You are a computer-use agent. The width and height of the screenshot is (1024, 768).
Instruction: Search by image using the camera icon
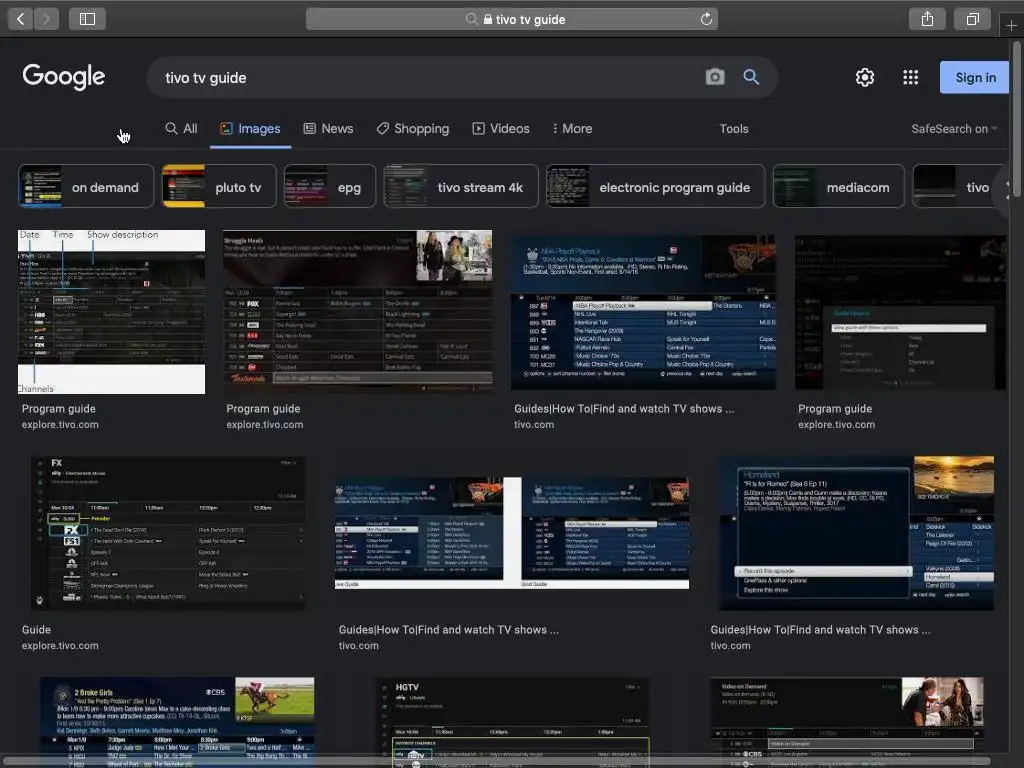715,77
